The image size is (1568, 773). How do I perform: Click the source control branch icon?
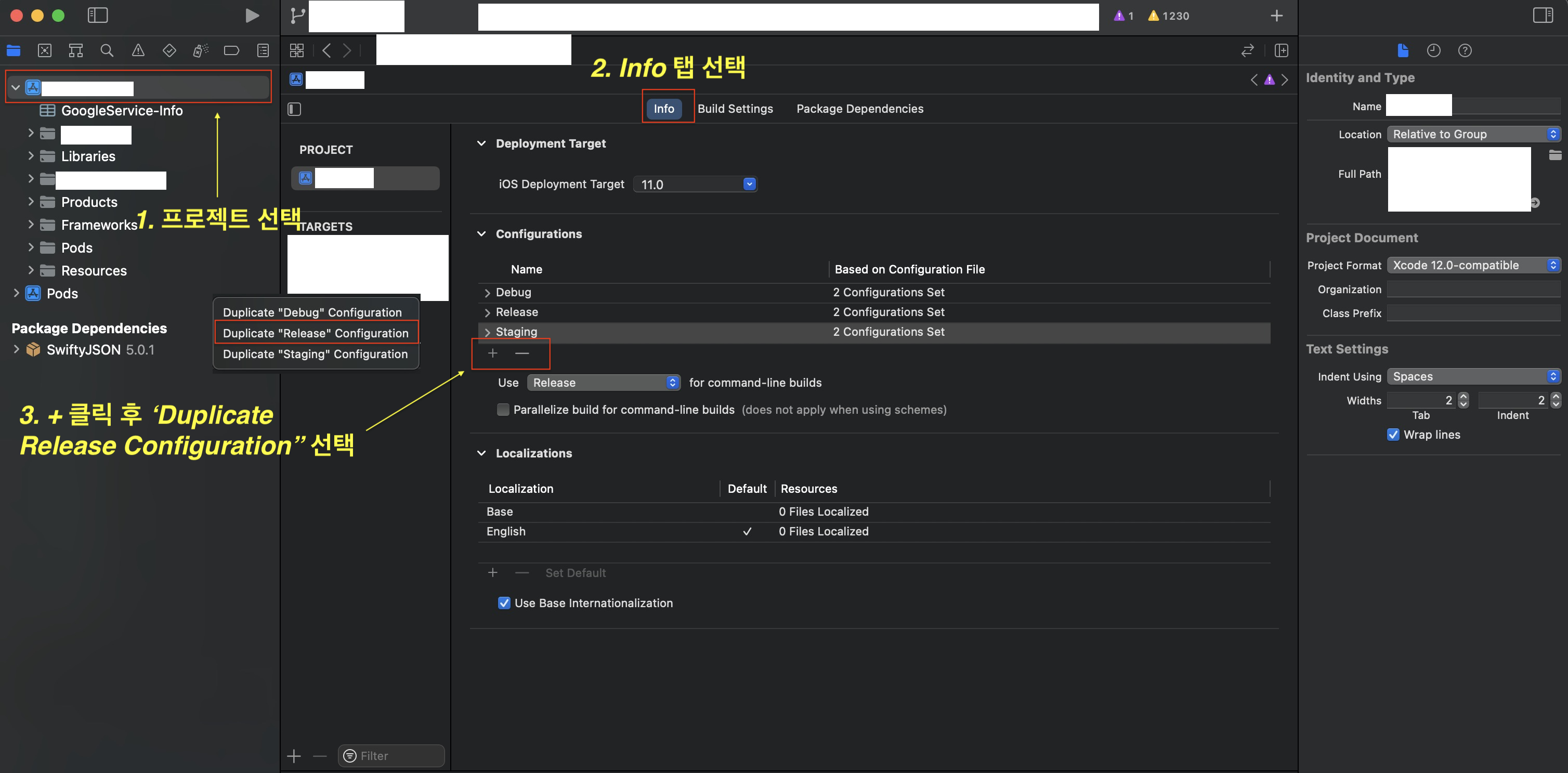[x=298, y=16]
